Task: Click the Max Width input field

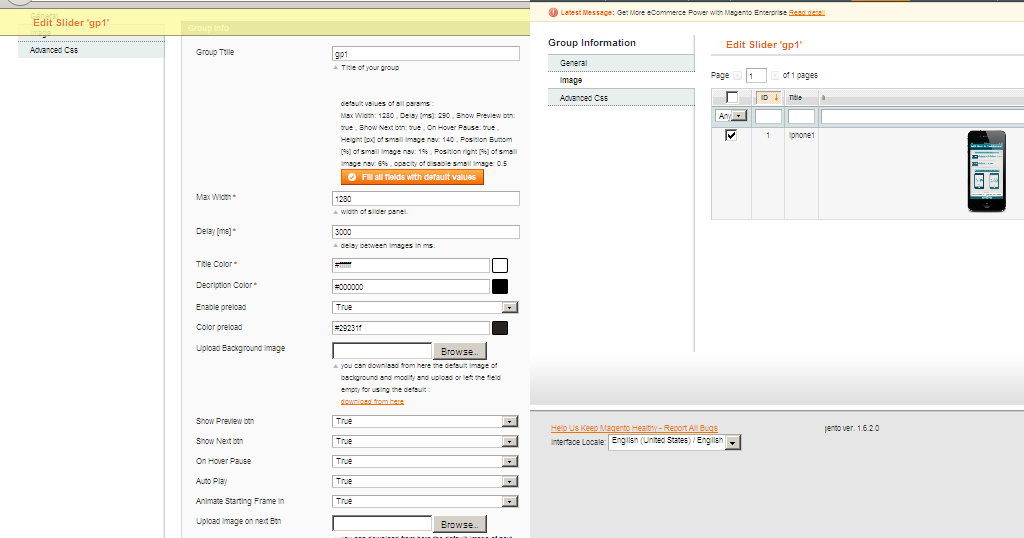Action: 426,198
